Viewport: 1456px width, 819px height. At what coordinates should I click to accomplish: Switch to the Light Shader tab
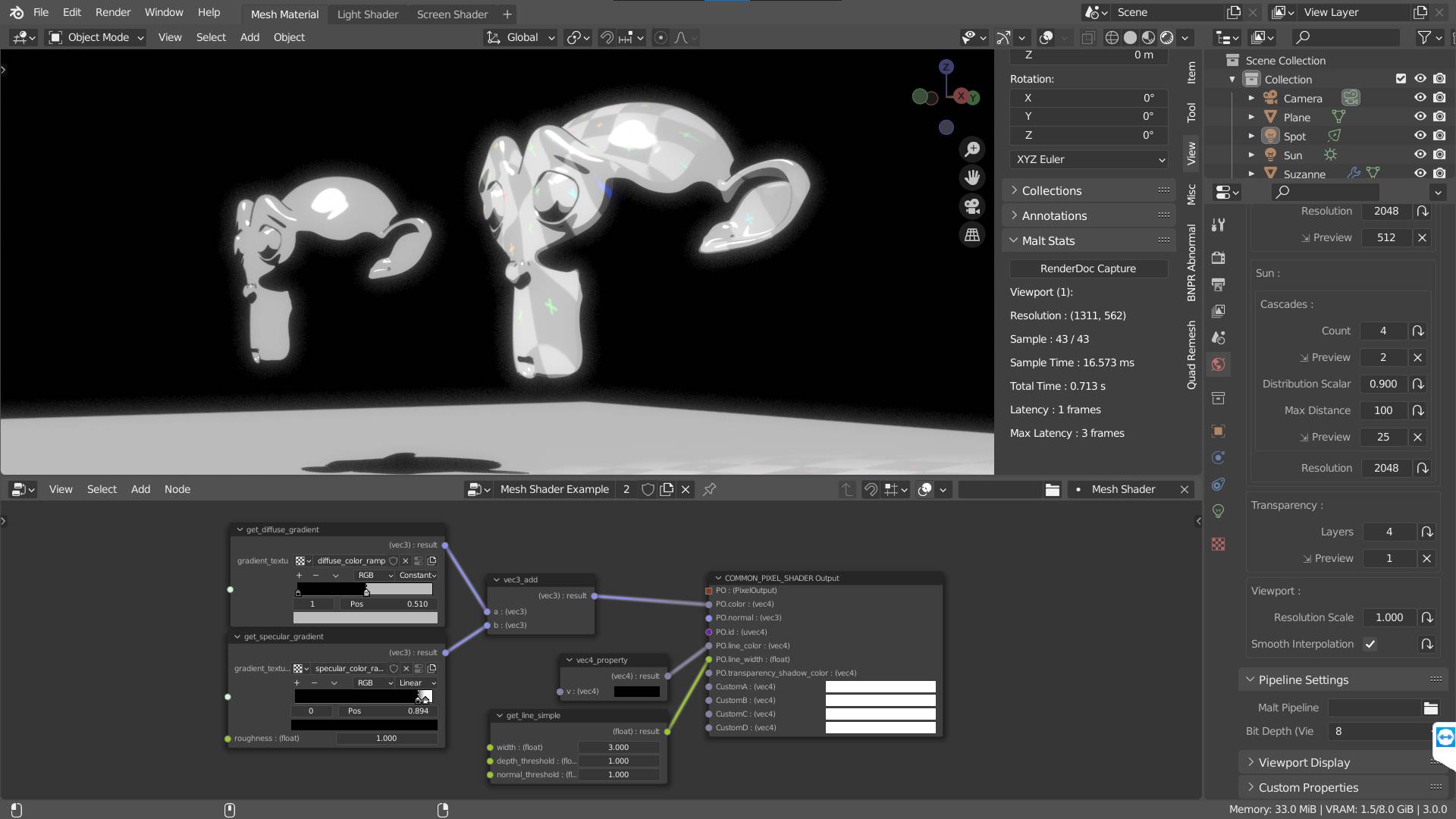(367, 14)
